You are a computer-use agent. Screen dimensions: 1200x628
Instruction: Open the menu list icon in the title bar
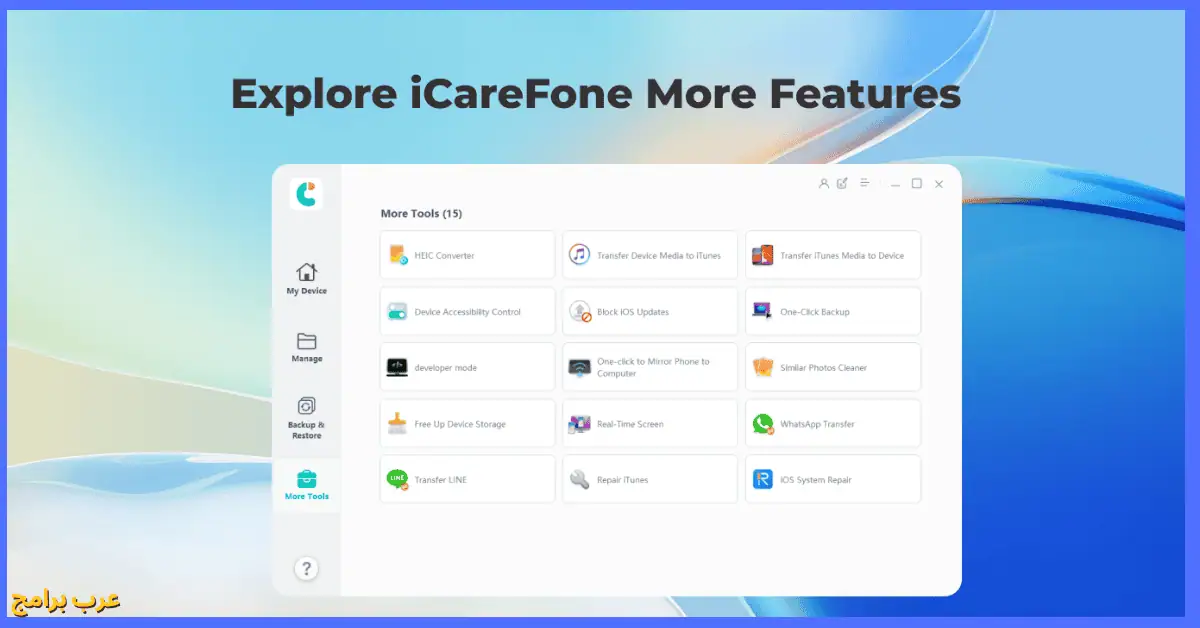point(864,183)
